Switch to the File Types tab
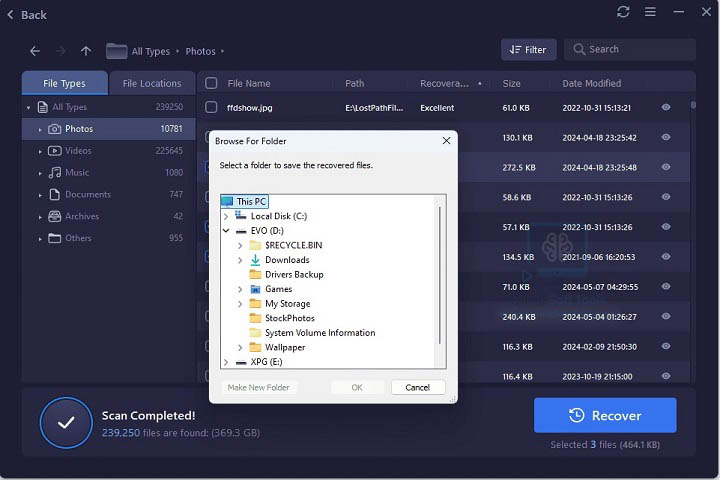 pyautogui.click(x=65, y=83)
